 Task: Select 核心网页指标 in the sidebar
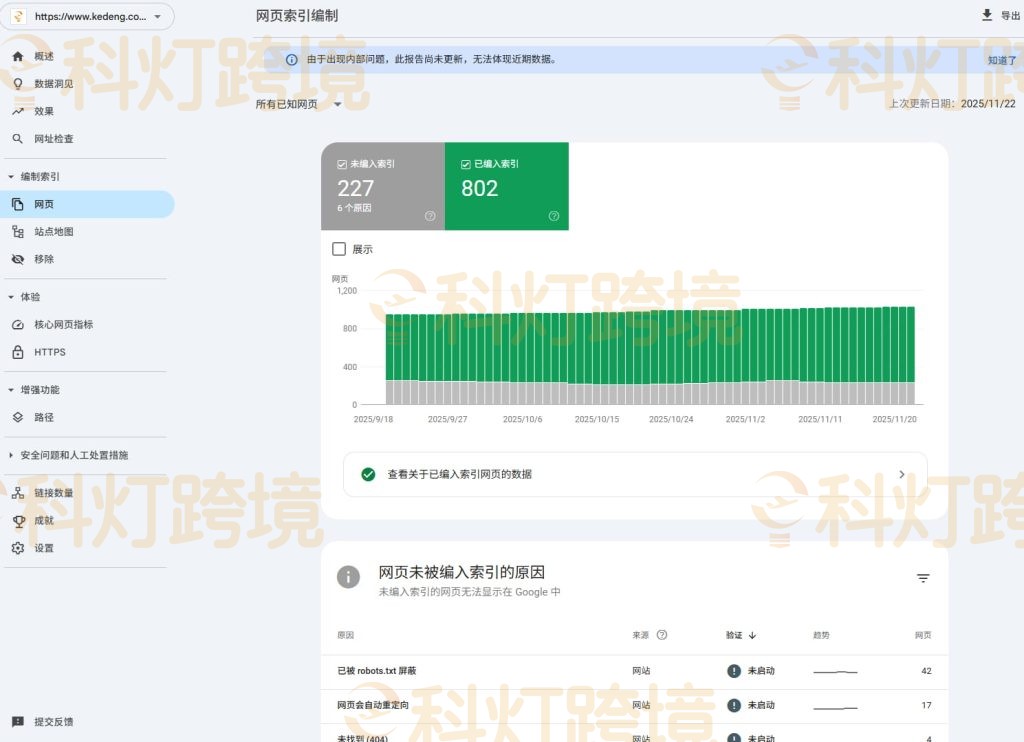(x=64, y=325)
